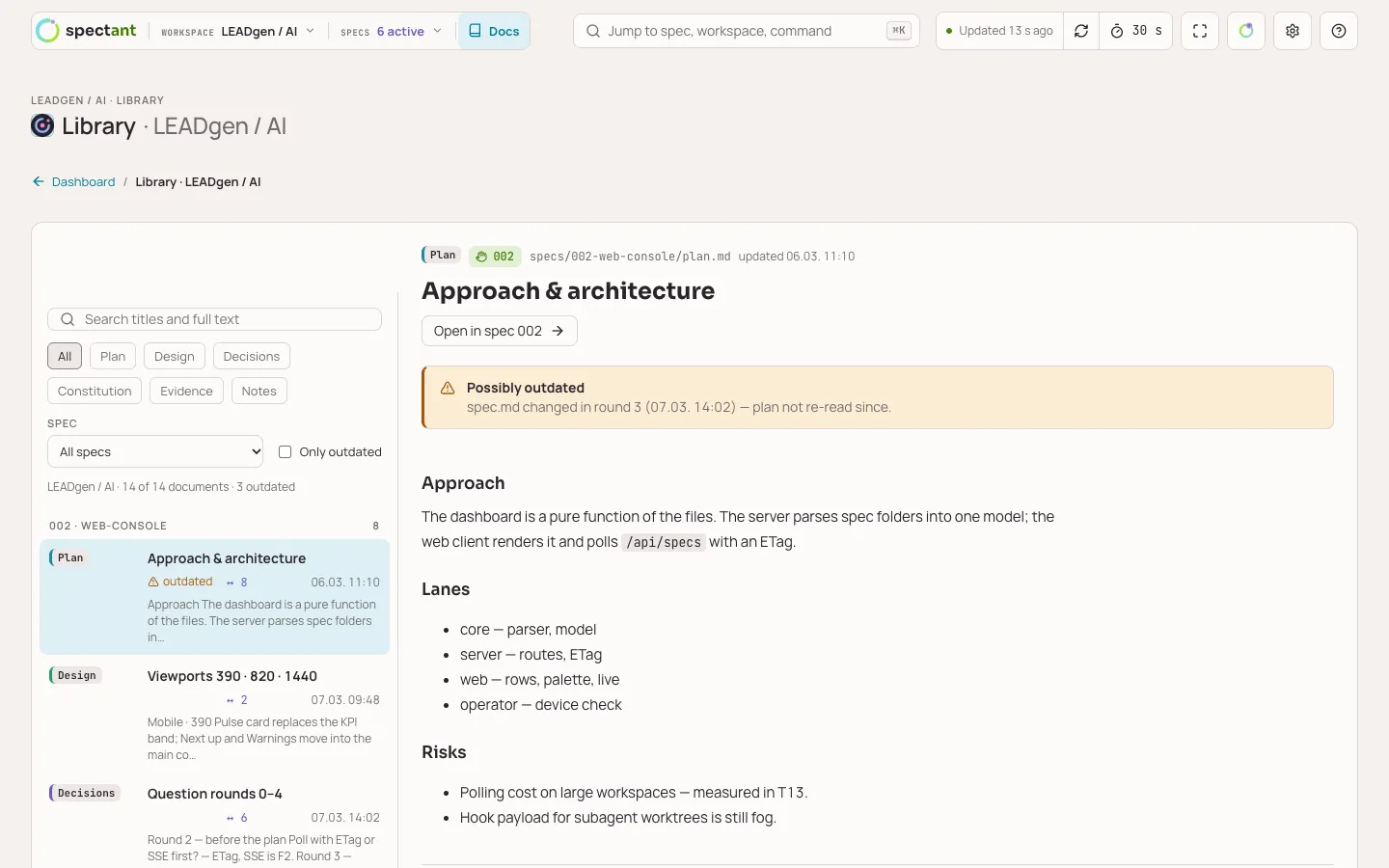
Task: Filter by Evidence documents
Action: 187,391
